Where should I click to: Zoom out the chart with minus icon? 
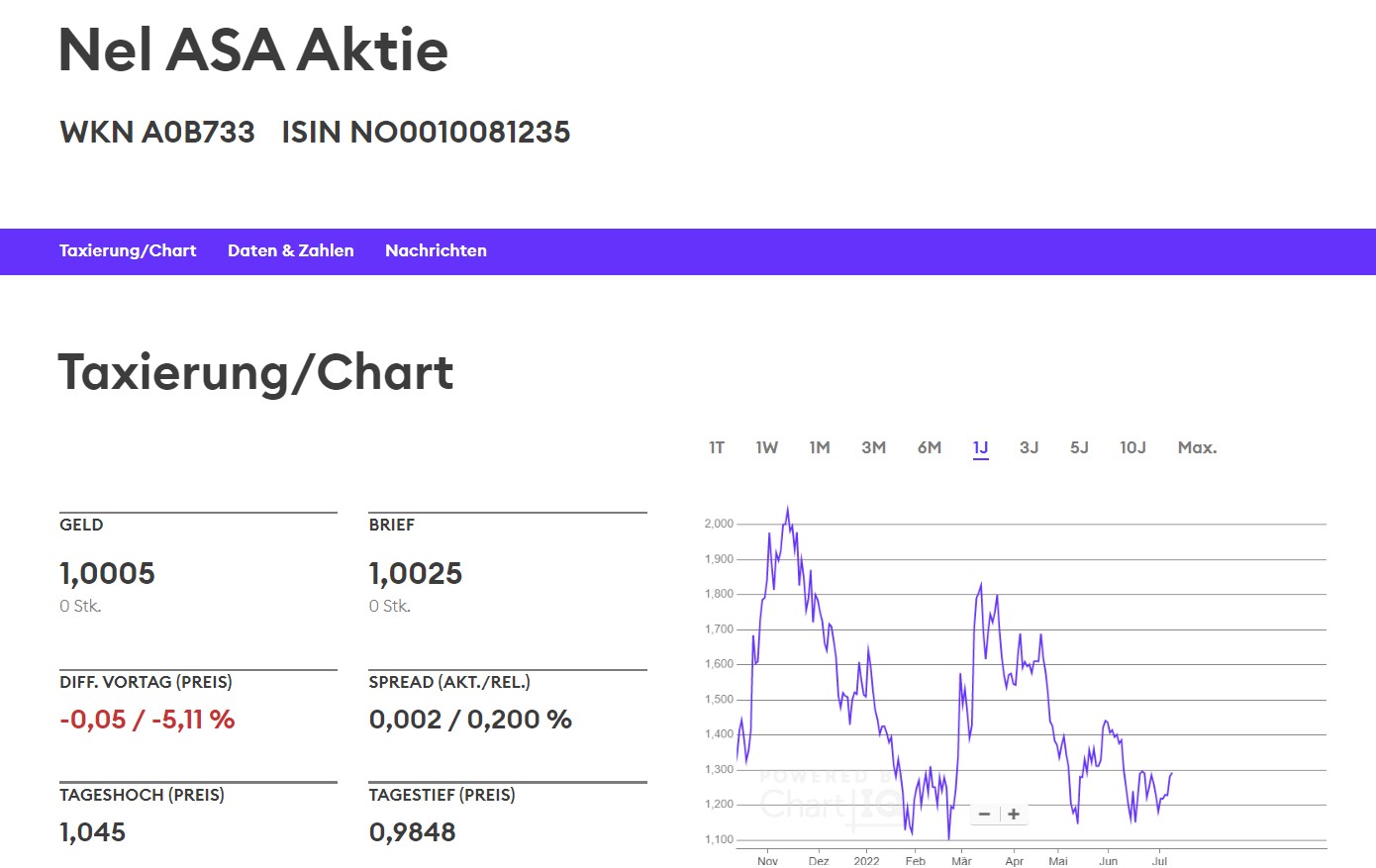[984, 815]
